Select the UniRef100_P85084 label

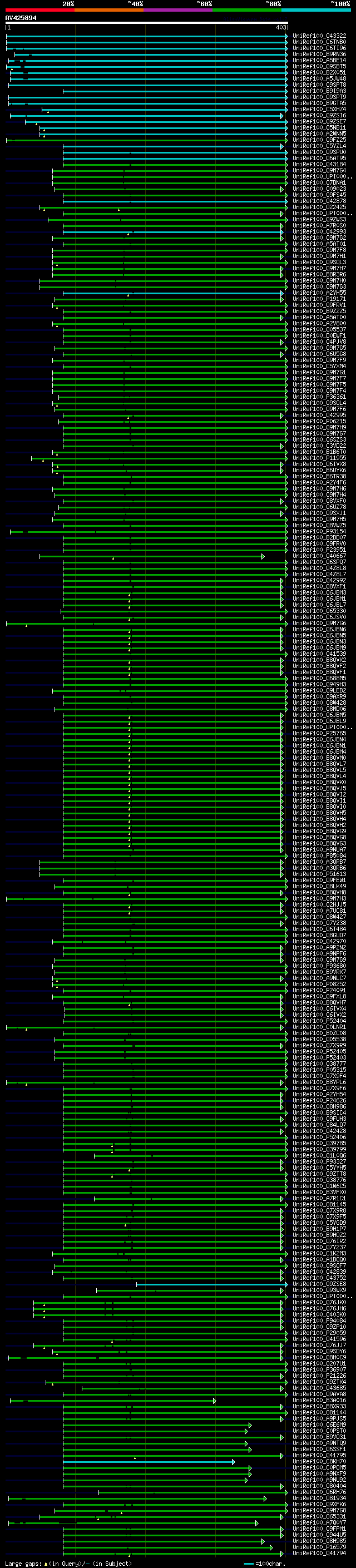(x=319, y=856)
